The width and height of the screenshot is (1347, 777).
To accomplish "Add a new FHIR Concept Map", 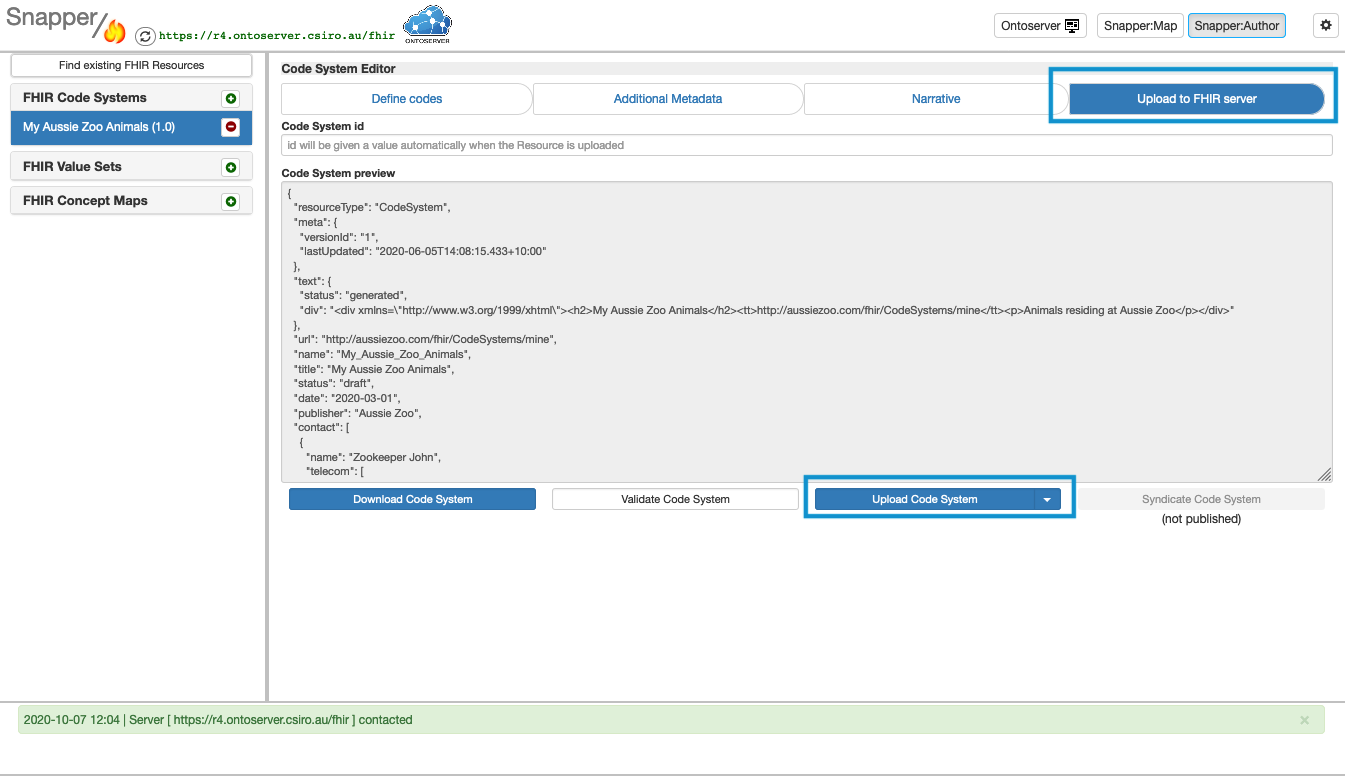I will [231, 201].
